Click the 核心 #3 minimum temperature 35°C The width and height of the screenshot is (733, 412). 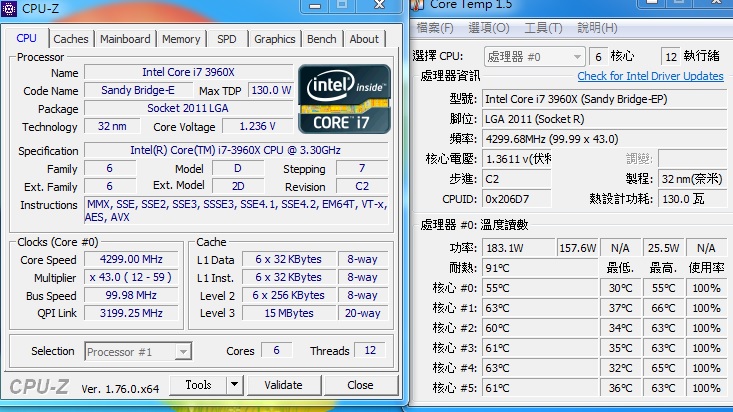pos(620,348)
